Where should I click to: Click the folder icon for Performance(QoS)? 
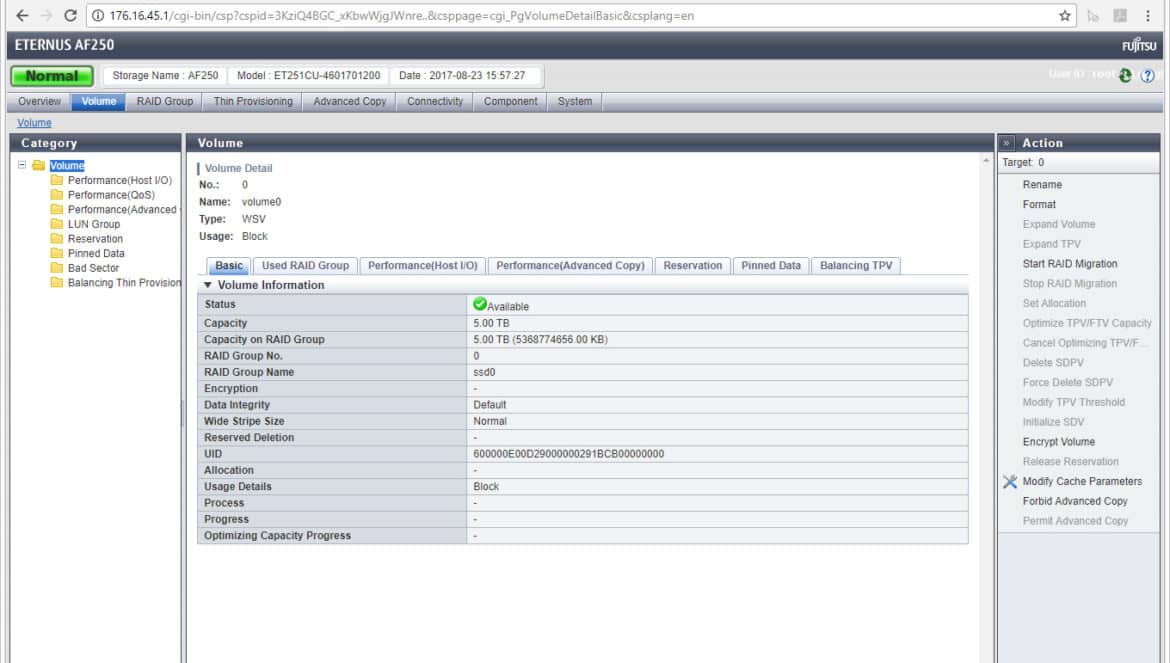pyautogui.click(x=57, y=195)
